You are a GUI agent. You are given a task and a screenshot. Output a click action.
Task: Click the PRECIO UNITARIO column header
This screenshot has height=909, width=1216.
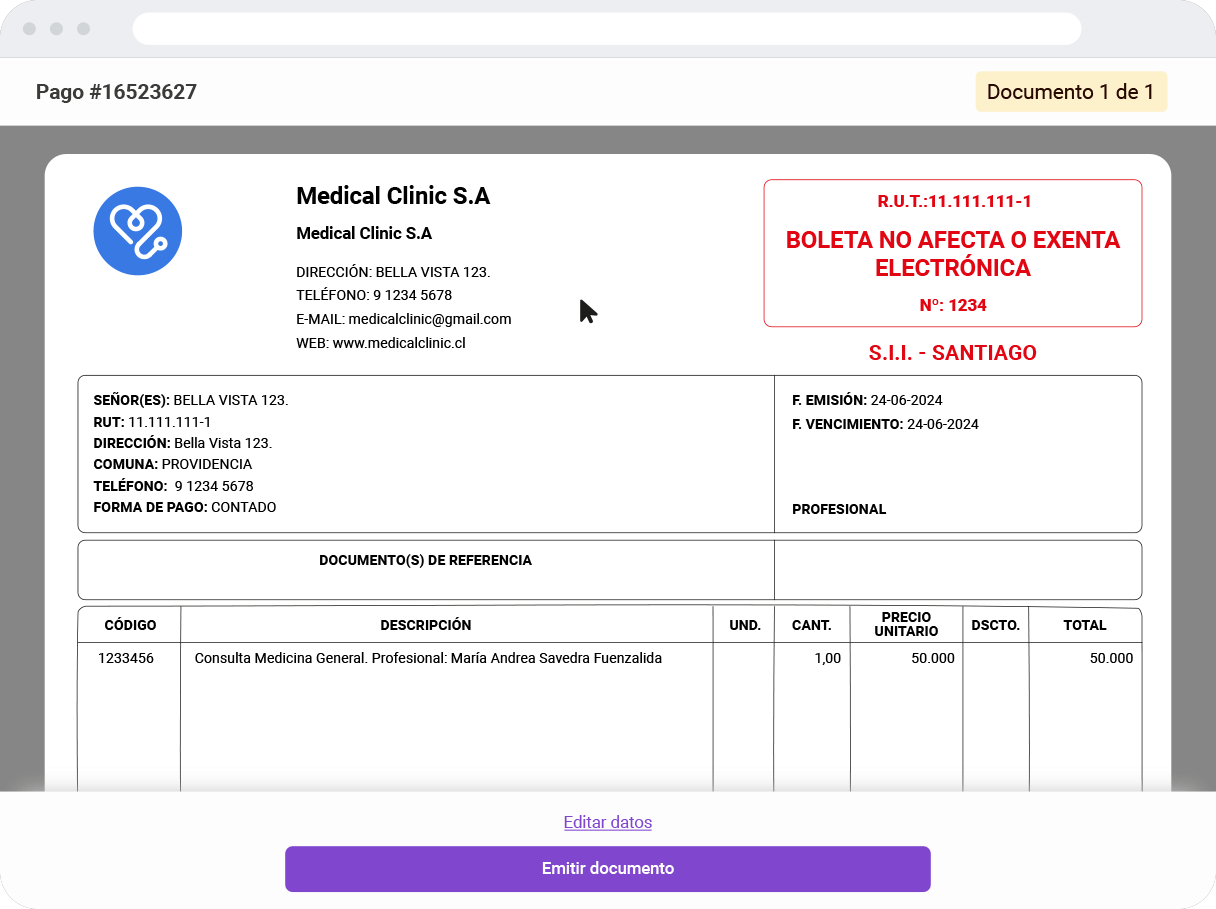[906, 624]
